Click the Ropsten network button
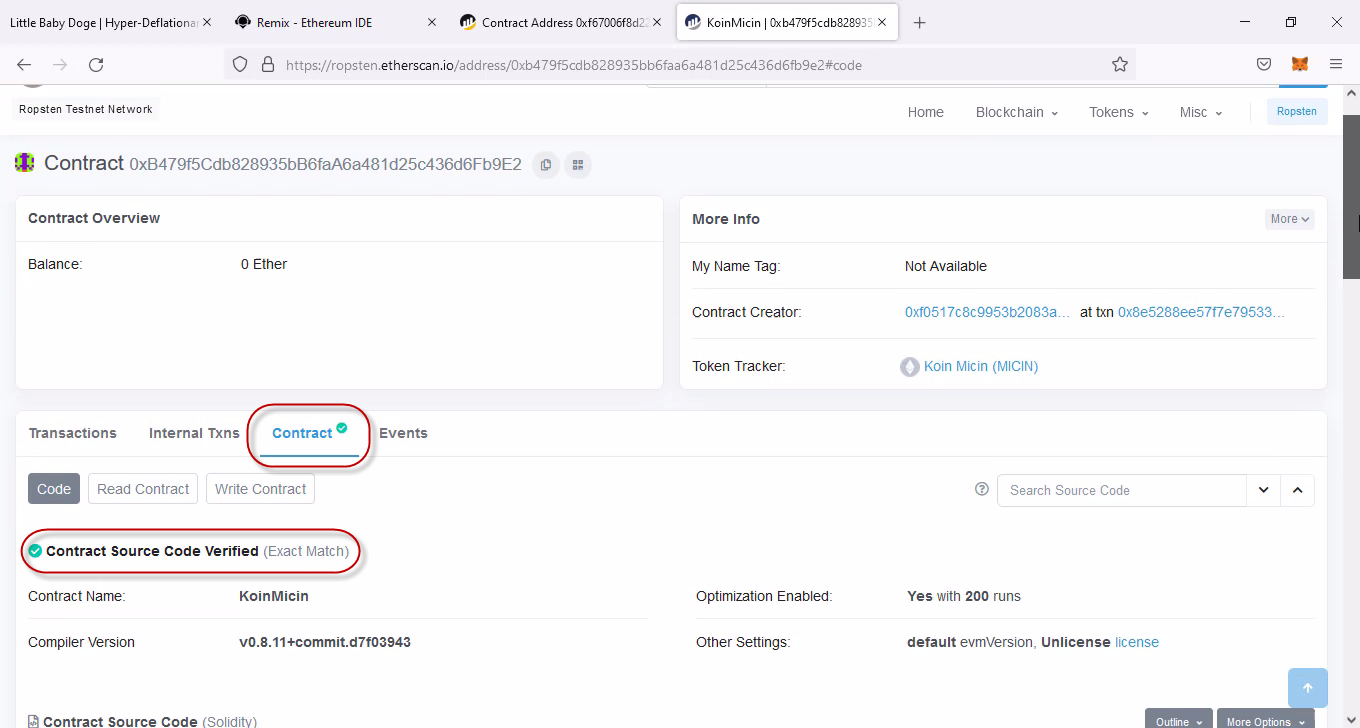The image size is (1360, 728). click(1297, 111)
